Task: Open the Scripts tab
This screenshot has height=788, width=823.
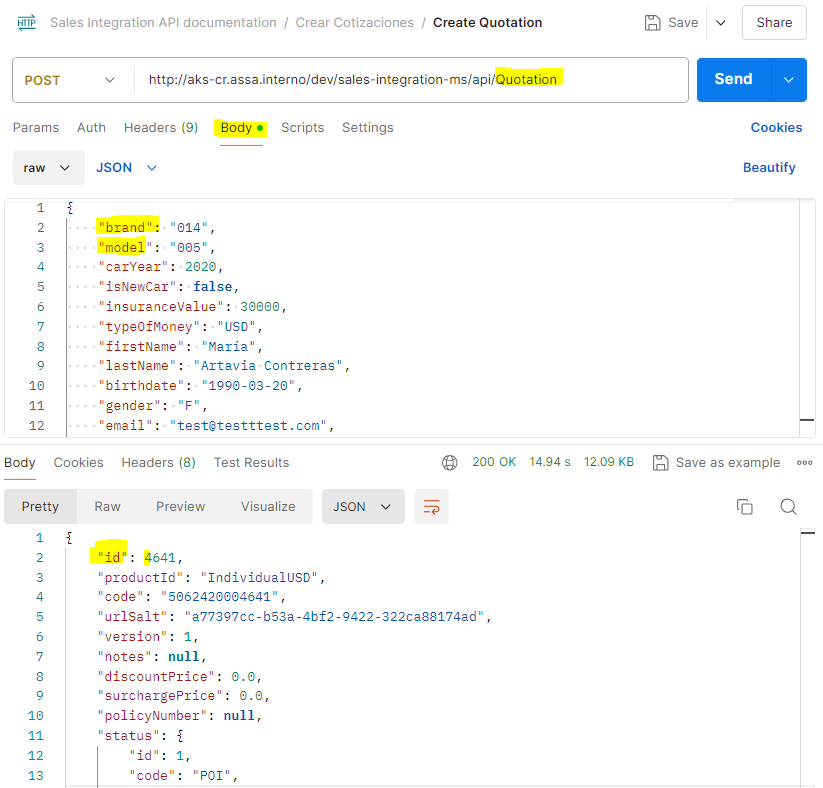Action: point(302,128)
